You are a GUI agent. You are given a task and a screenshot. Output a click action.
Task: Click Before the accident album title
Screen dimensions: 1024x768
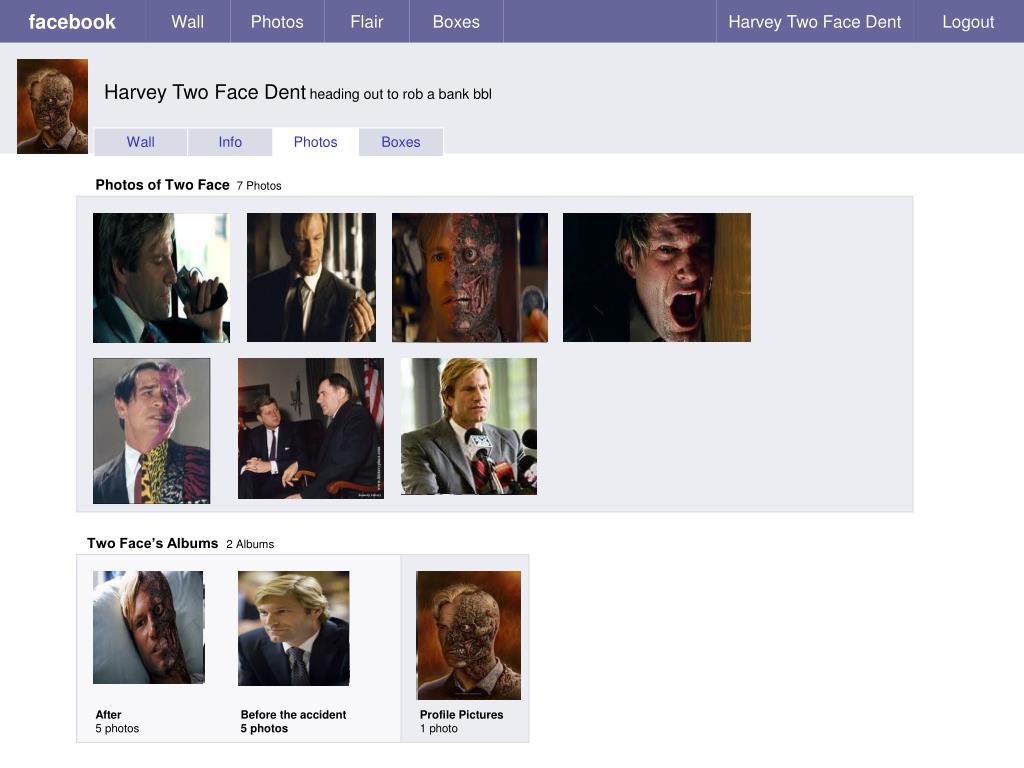click(293, 714)
